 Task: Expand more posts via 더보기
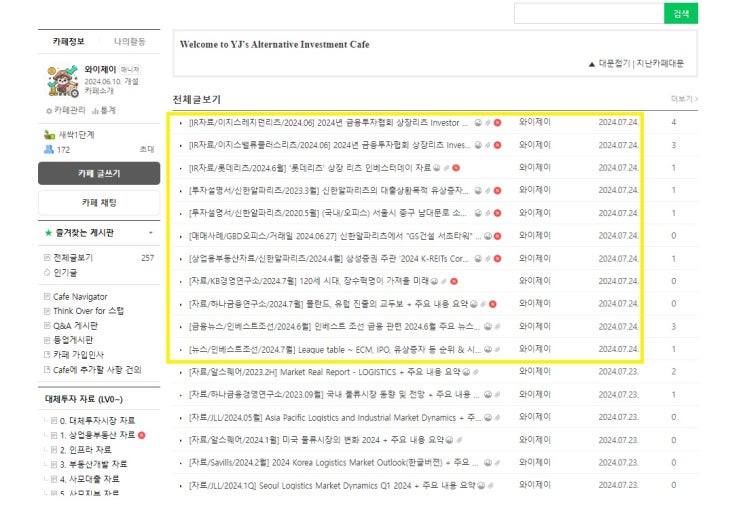684,99
